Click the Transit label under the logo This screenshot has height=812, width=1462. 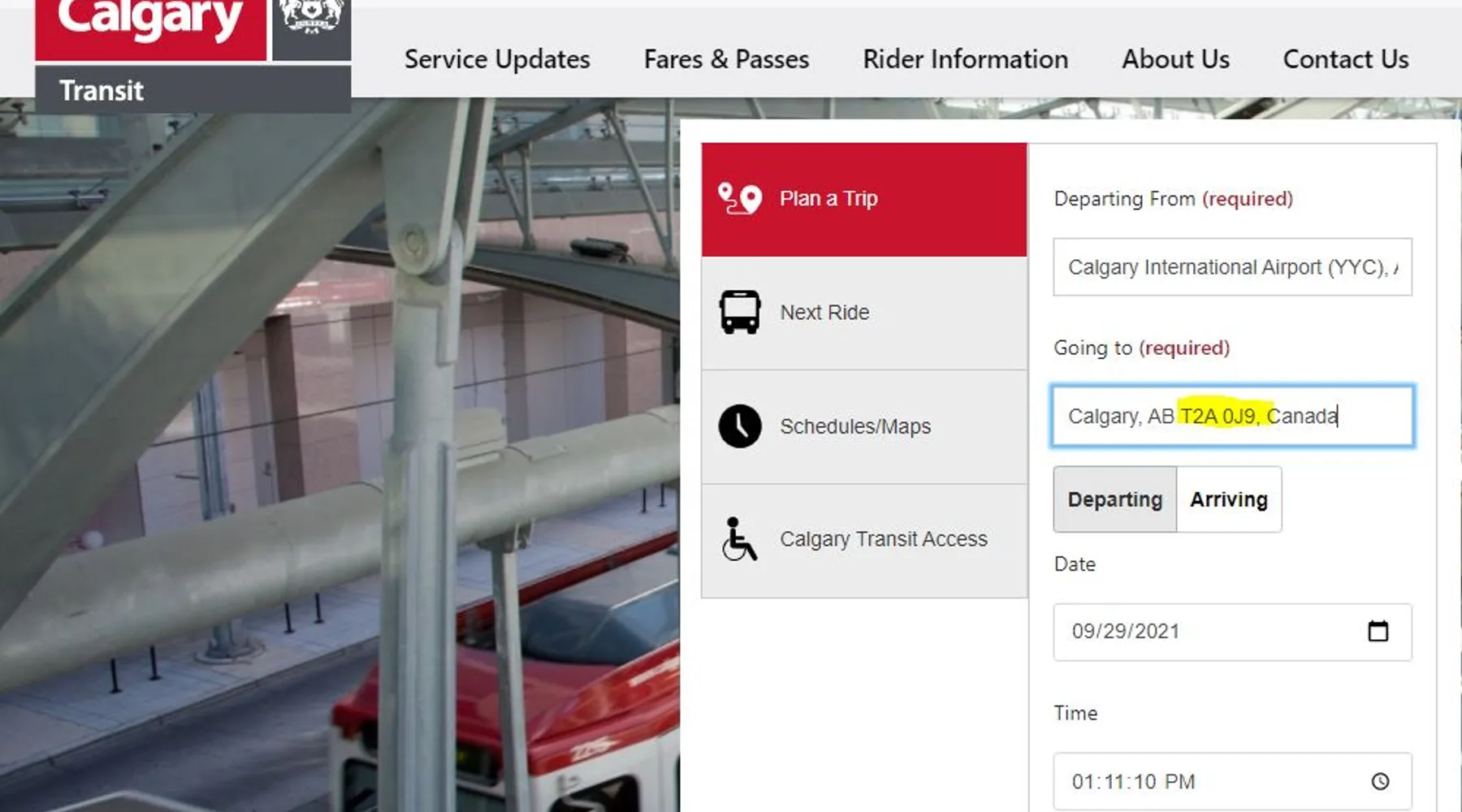(102, 90)
